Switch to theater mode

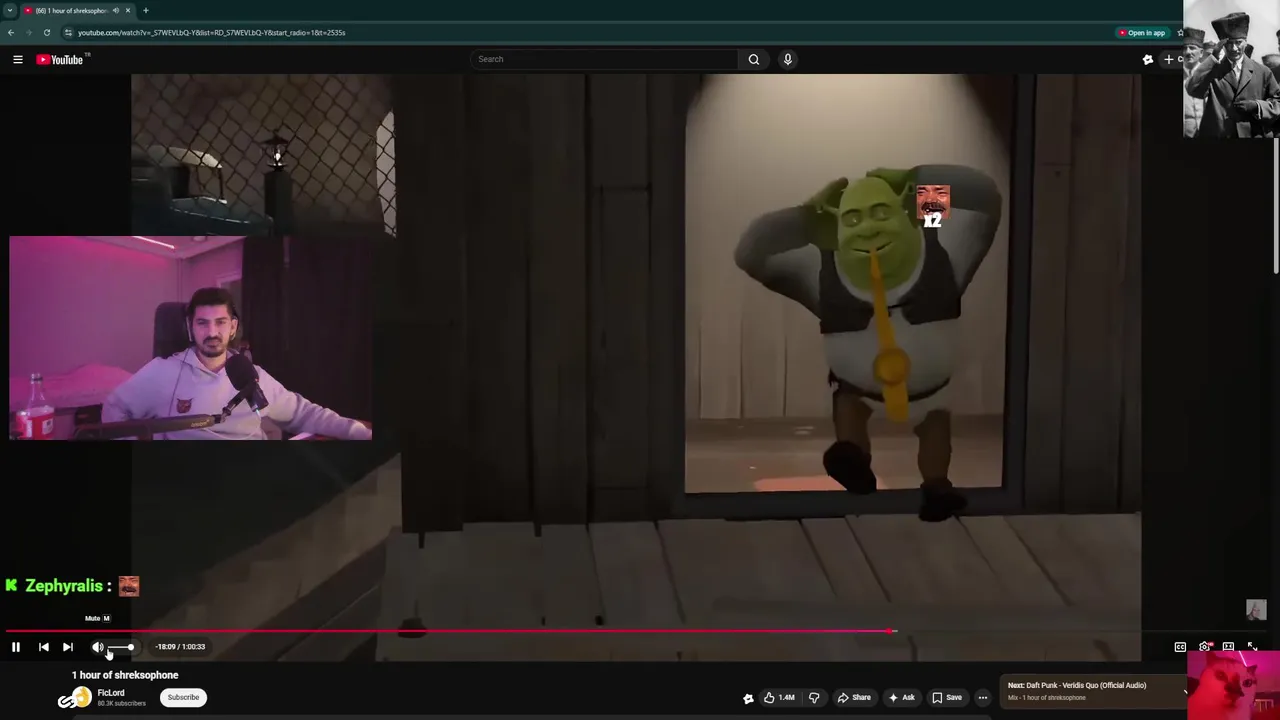(1228, 647)
